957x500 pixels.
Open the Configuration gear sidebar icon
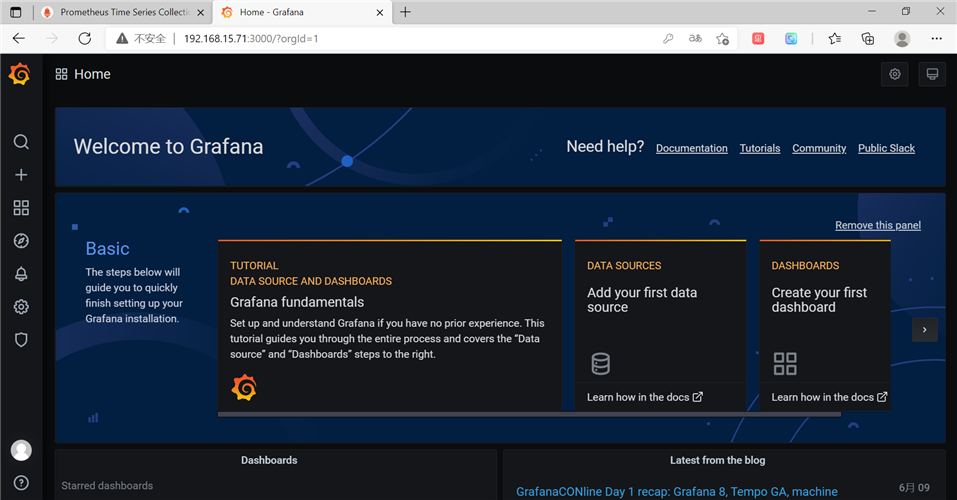21,306
